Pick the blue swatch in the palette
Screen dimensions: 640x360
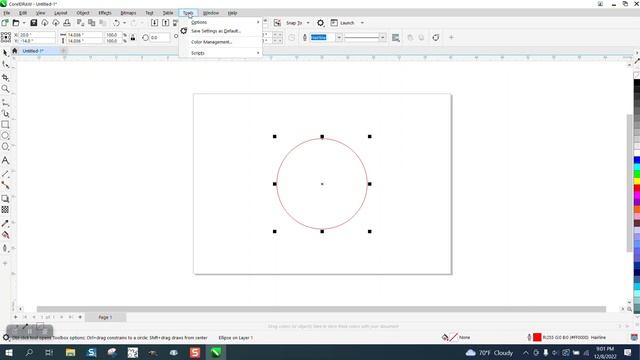click(637, 160)
